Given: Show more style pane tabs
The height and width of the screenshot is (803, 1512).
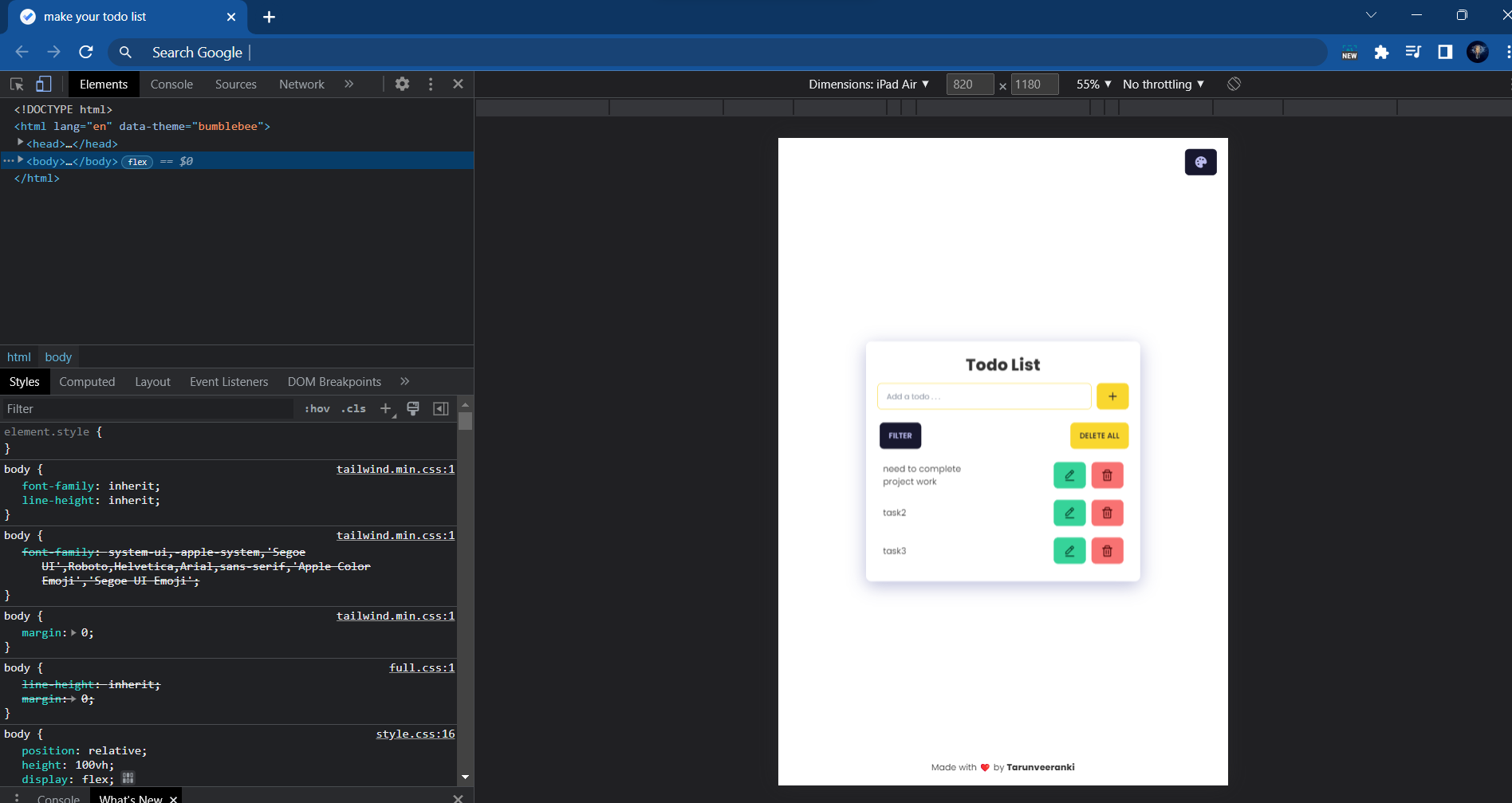Looking at the screenshot, I should point(404,381).
